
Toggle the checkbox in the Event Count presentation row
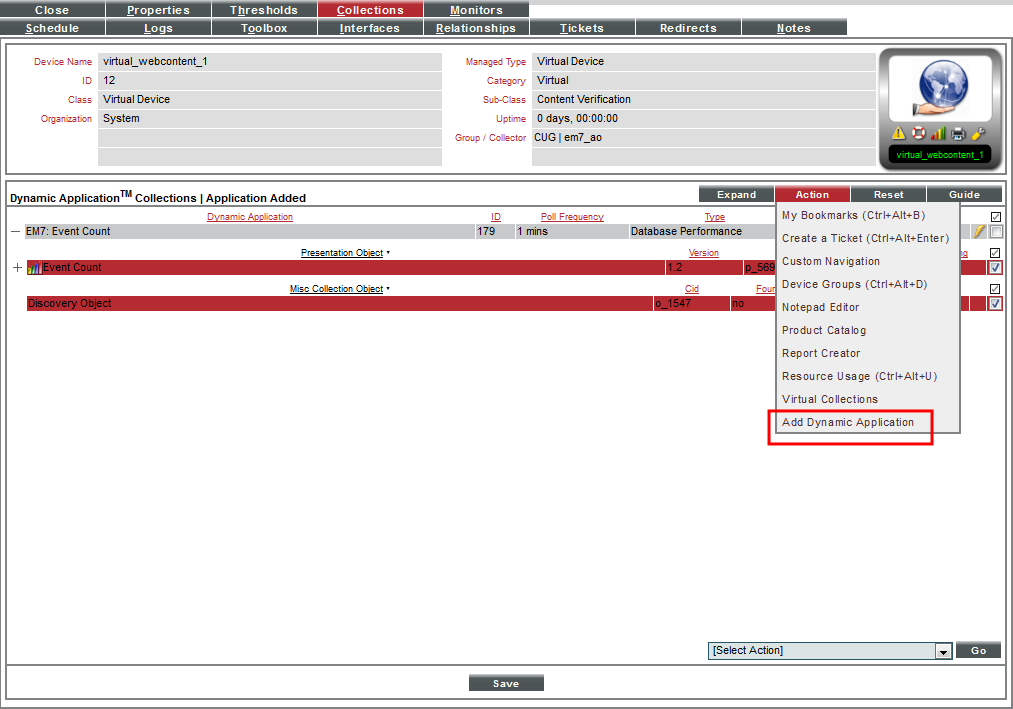[995, 268]
